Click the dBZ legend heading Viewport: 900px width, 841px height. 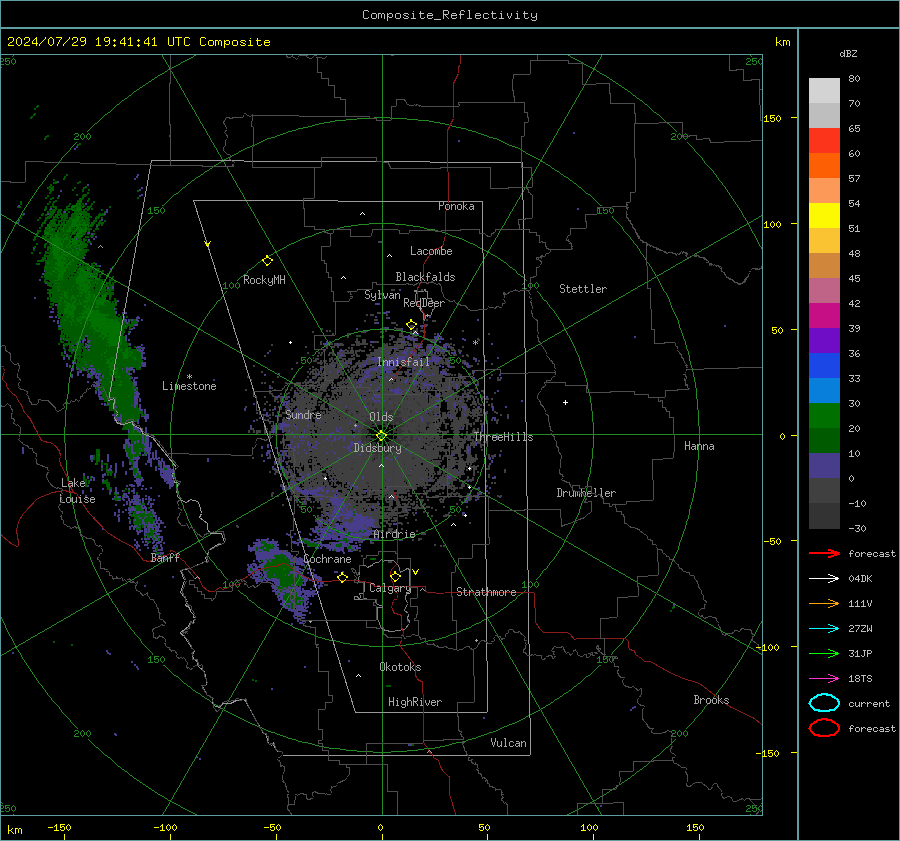click(x=848, y=53)
